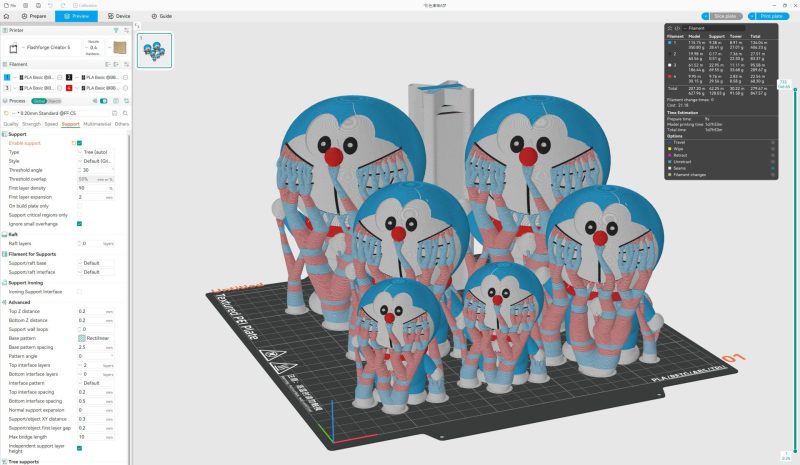Open the support Type dropdown
Viewport: 800px width, 465px height.
point(95,152)
